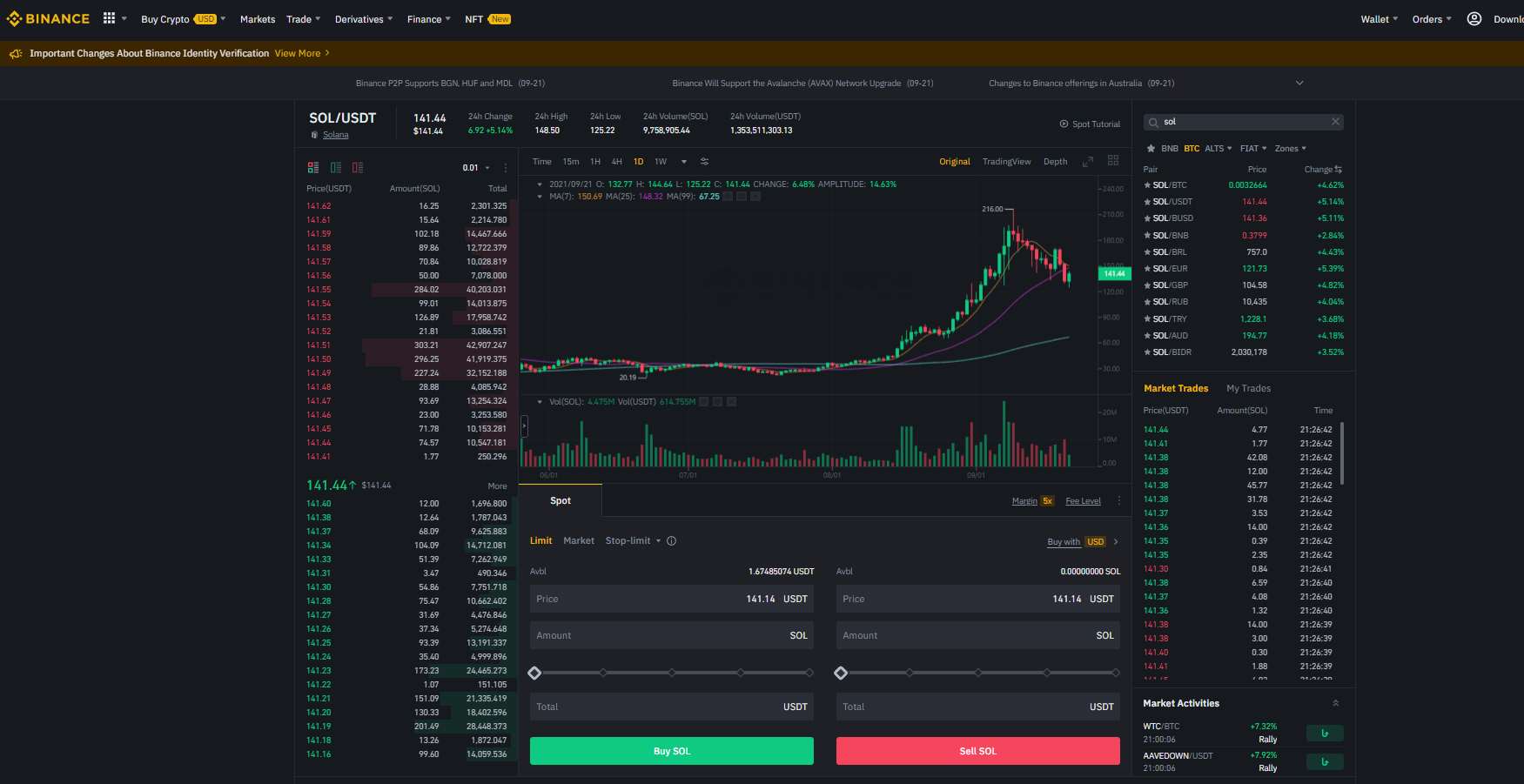
Task: Collapse the Vol(SOL) legend arrow
Action: [x=540, y=402]
